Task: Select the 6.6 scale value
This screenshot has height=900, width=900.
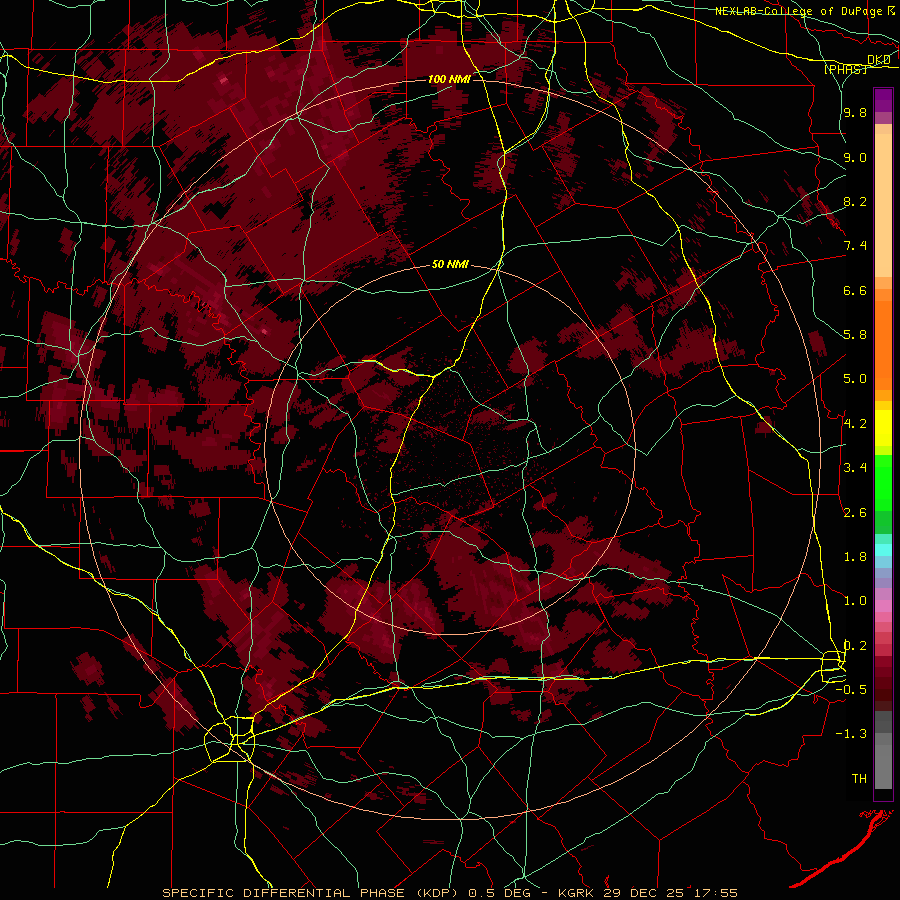Action: (x=855, y=290)
